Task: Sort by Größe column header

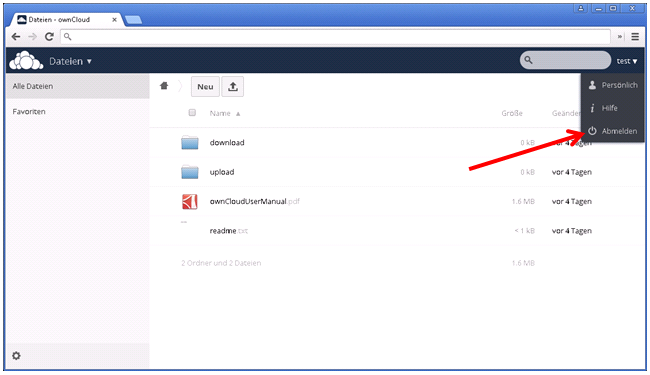Action: tap(512, 113)
